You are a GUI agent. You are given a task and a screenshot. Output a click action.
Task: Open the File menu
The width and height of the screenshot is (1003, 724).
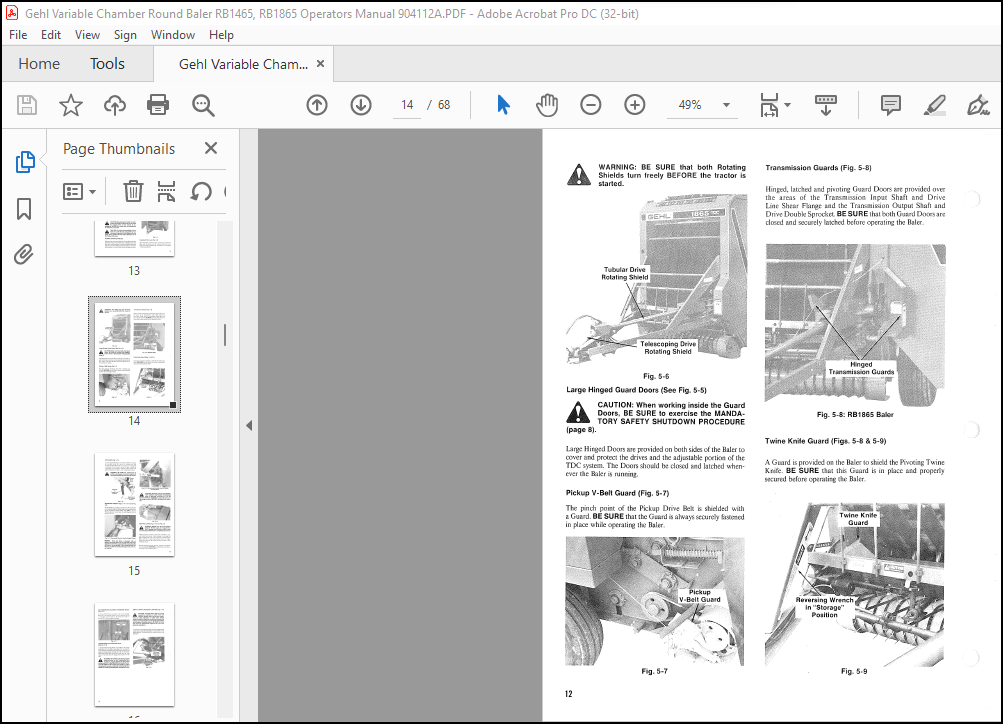18,35
